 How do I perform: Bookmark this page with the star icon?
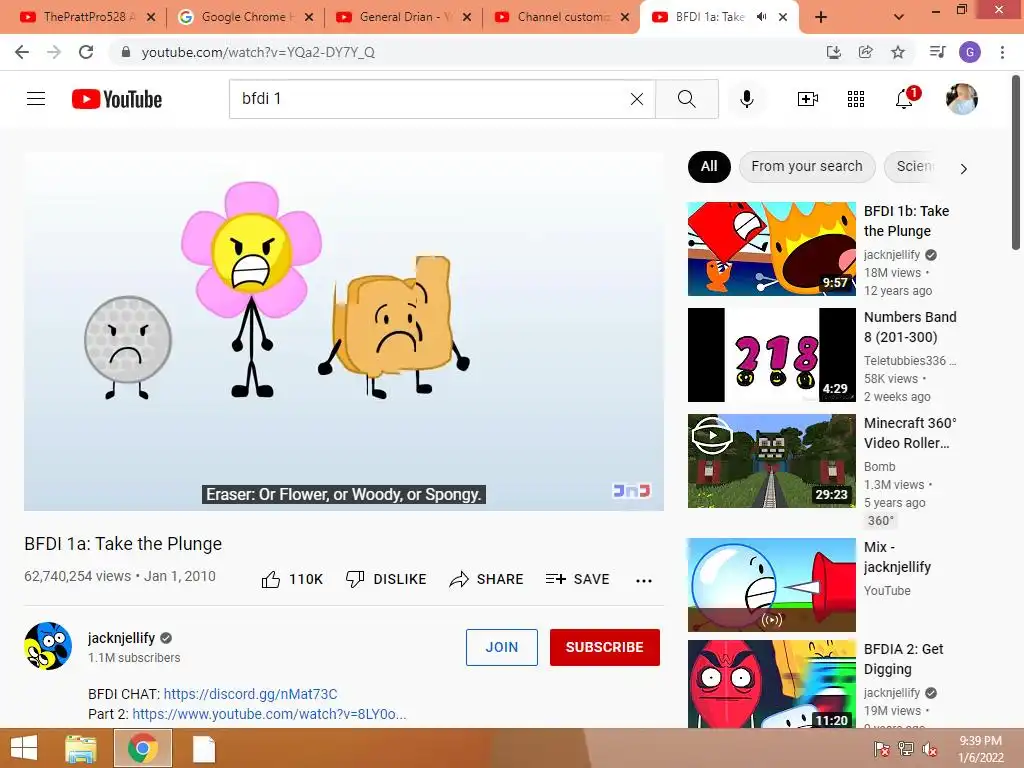pyautogui.click(x=898, y=52)
